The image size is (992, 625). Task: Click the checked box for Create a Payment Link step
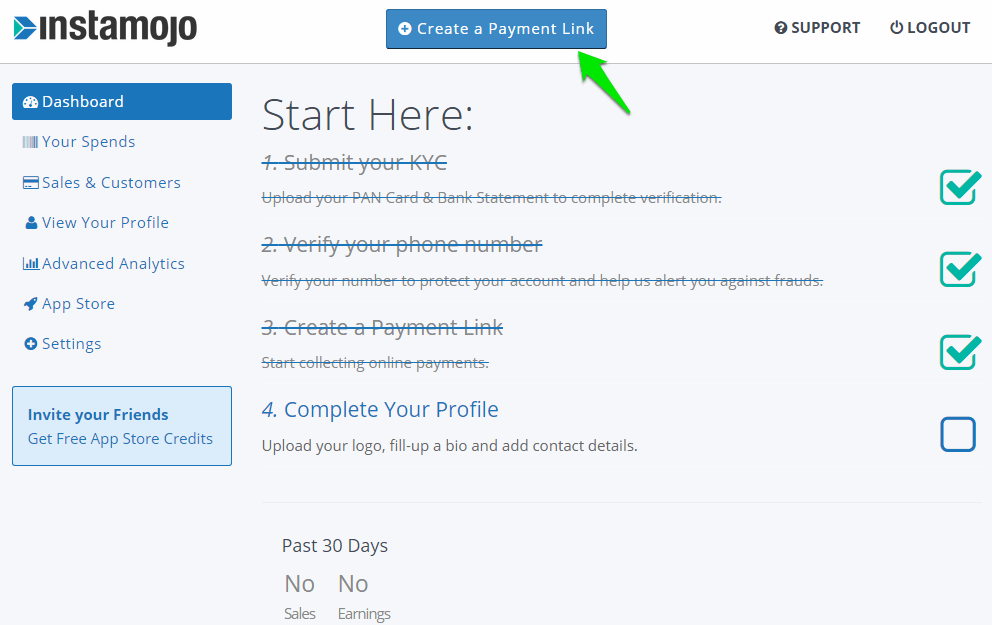click(960, 352)
